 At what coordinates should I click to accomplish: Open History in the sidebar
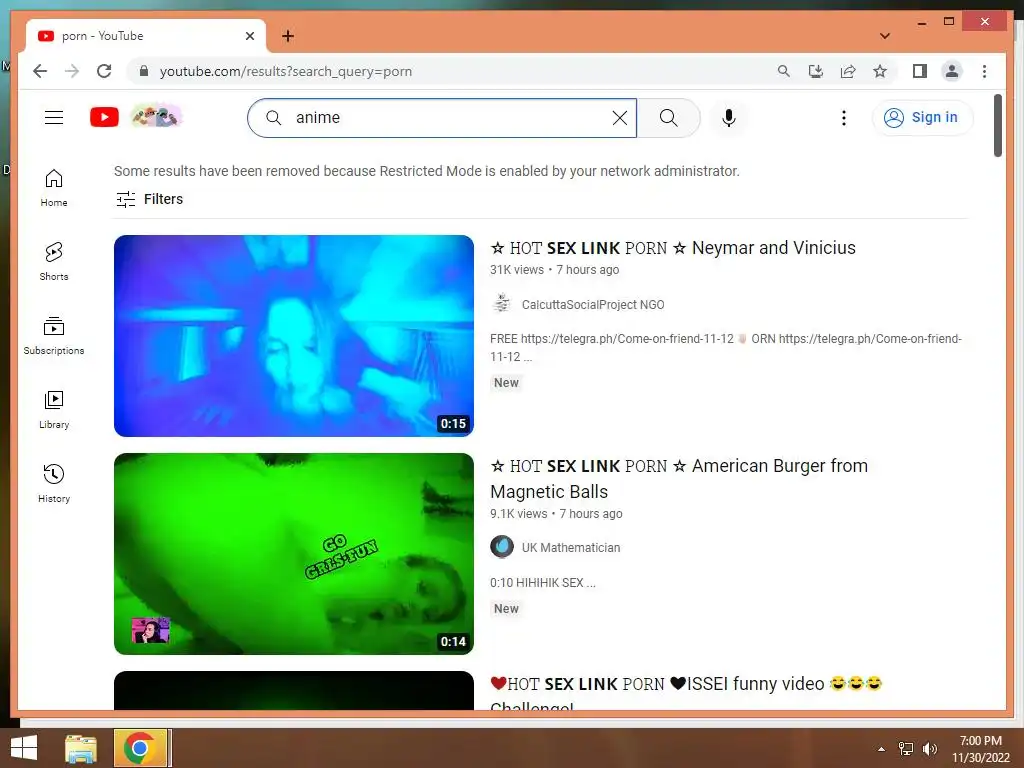coord(54,483)
